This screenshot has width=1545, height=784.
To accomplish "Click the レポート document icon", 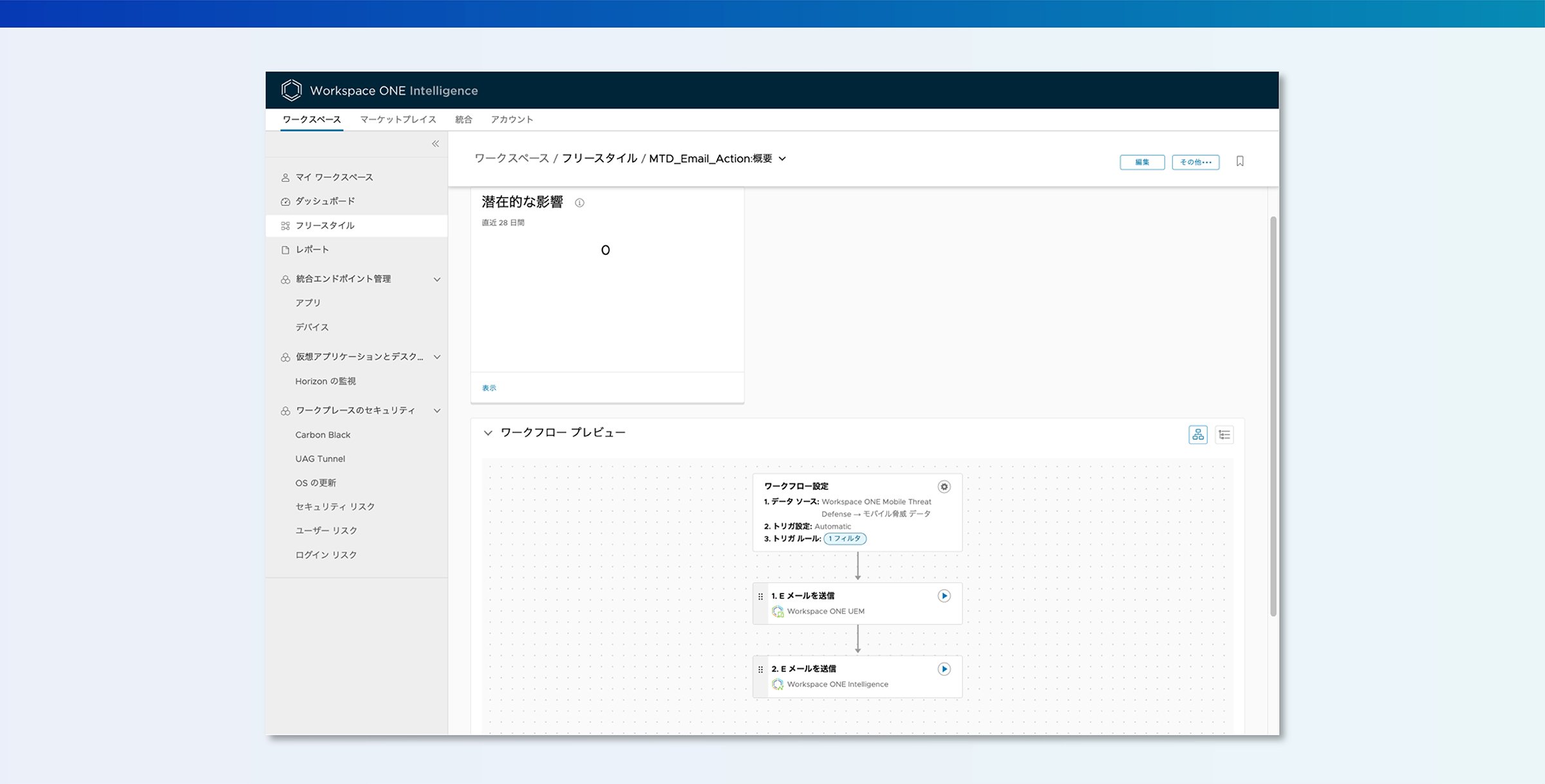I will click(285, 250).
